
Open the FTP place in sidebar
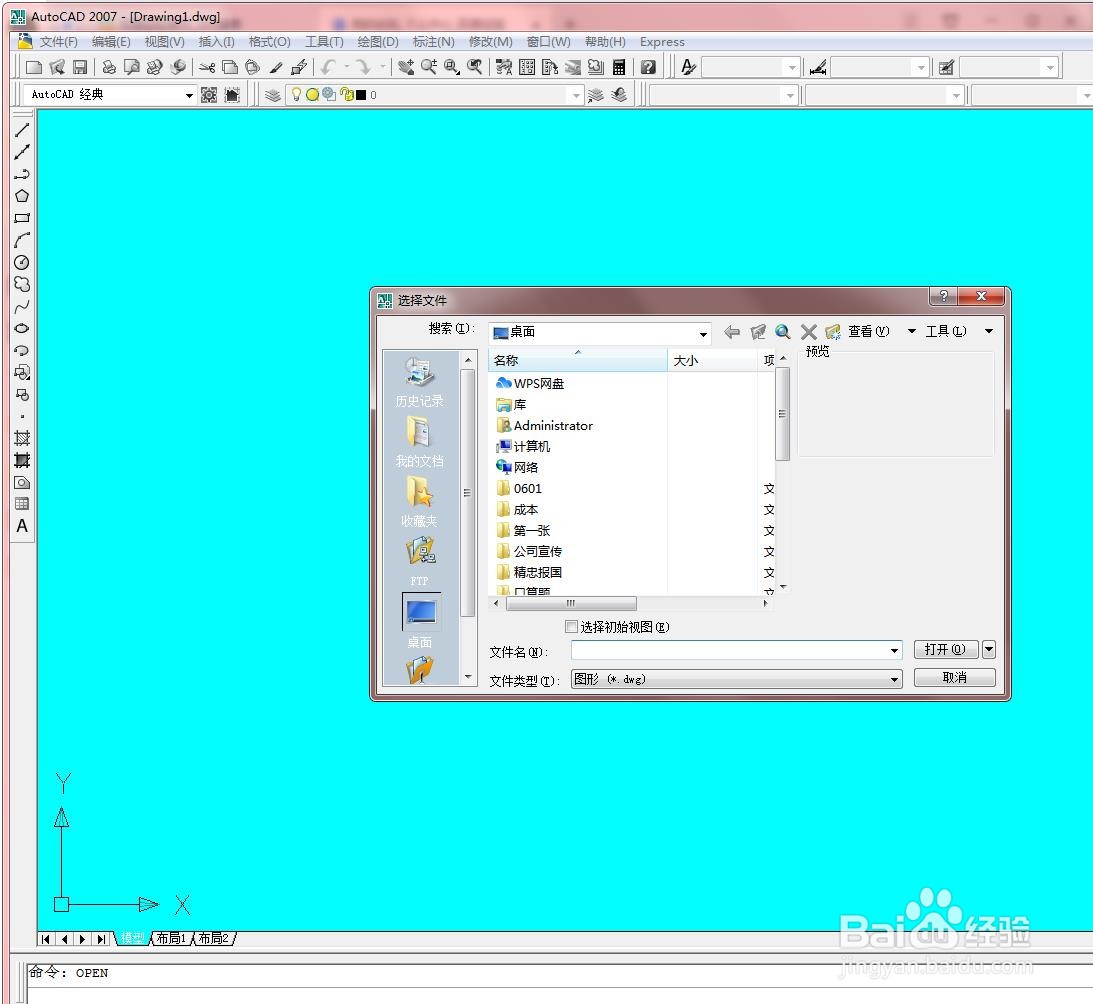(420, 561)
